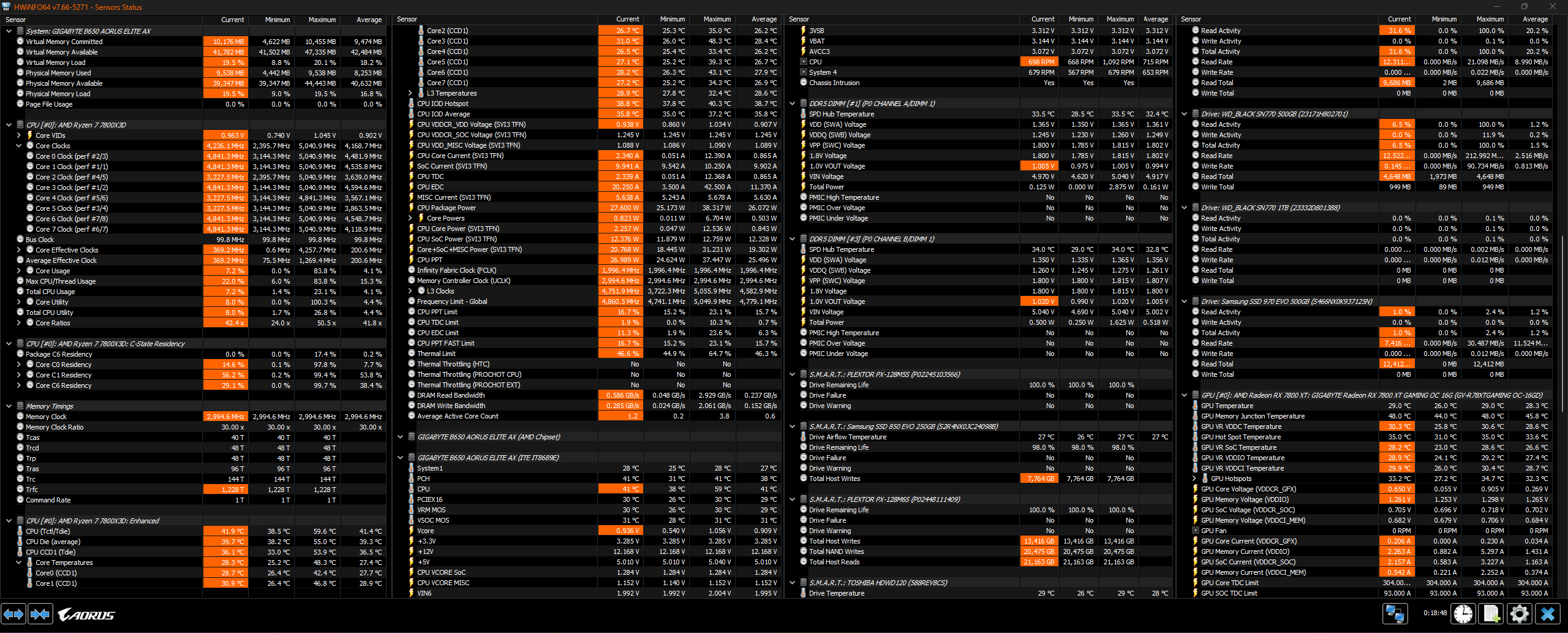Click the clock icon beside Bus Clock
The width and height of the screenshot is (1568, 633).
click(x=20, y=240)
